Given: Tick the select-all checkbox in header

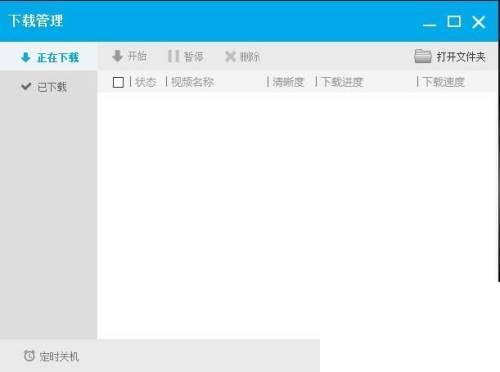Looking at the screenshot, I should 118,82.
